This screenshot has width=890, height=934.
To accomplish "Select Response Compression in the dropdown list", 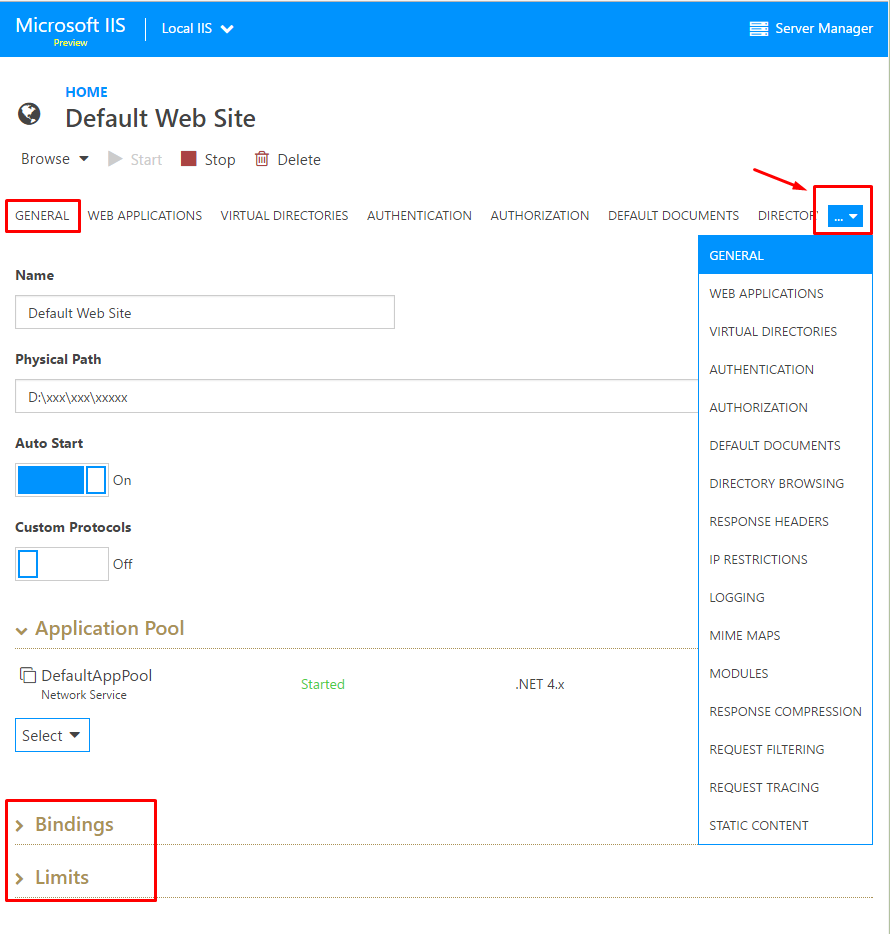I will point(785,712).
